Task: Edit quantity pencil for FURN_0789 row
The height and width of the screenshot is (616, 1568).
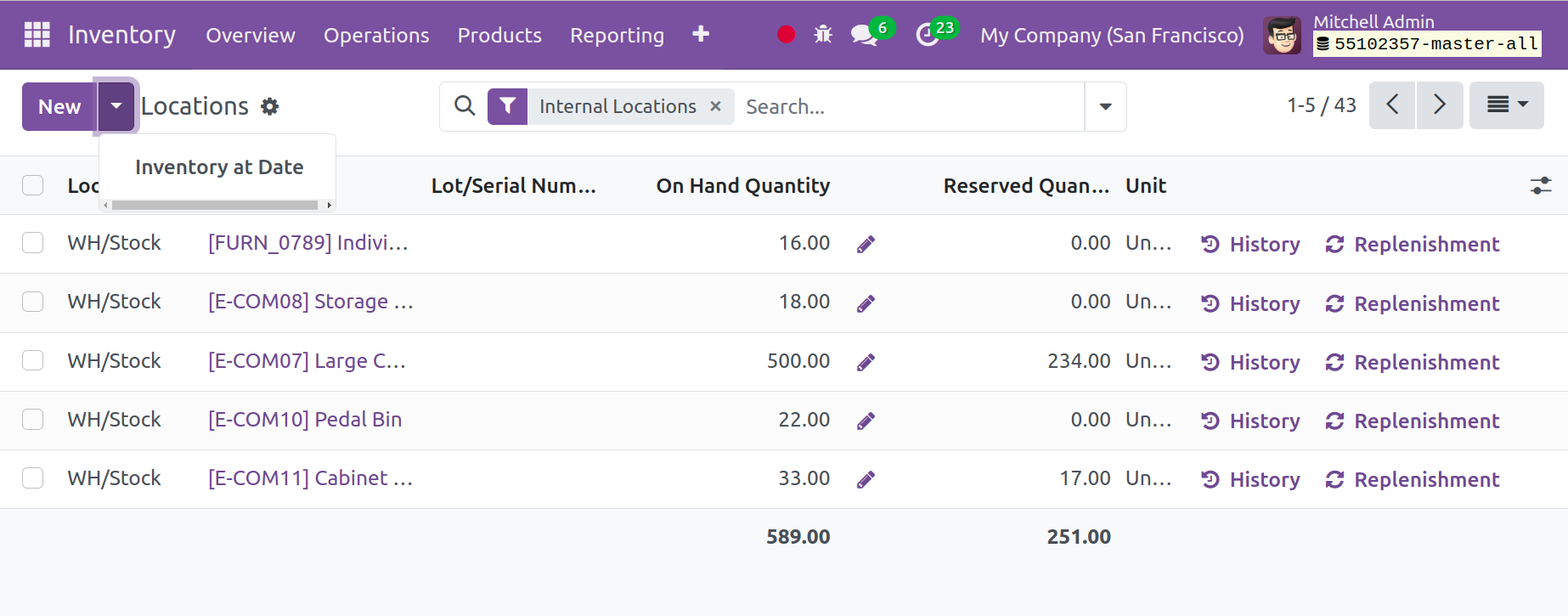Action: pos(866,245)
